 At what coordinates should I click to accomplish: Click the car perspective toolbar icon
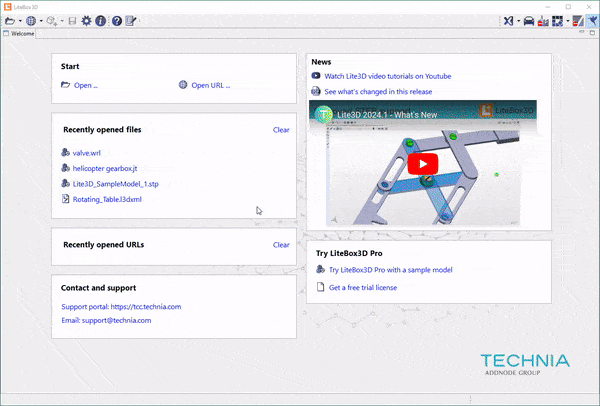click(x=529, y=21)
